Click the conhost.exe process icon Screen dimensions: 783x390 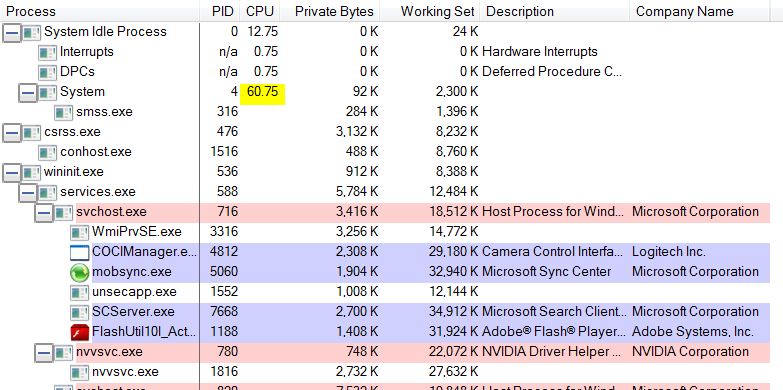(47, 152)
